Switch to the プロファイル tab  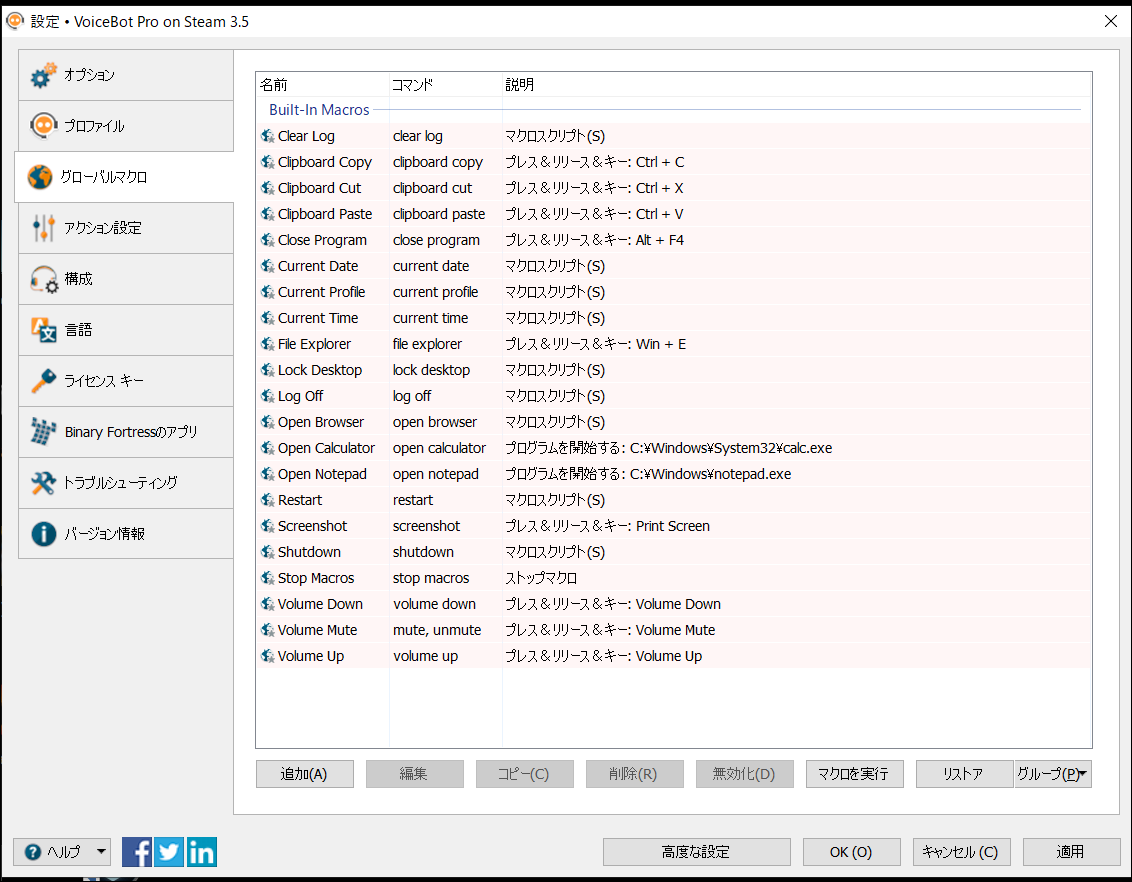click(x=126, y=126)
